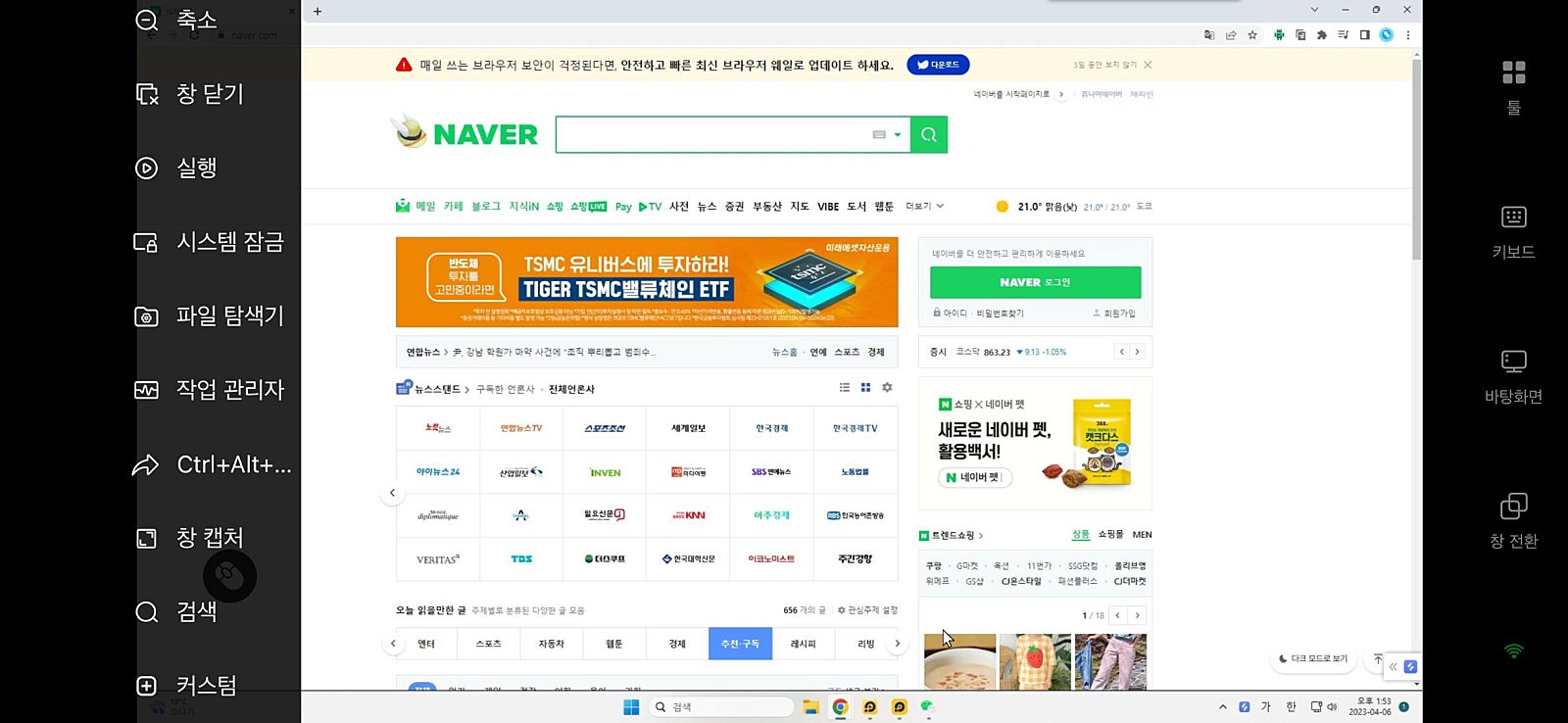Open Windows Start button on taskbar

pos(631,707)
